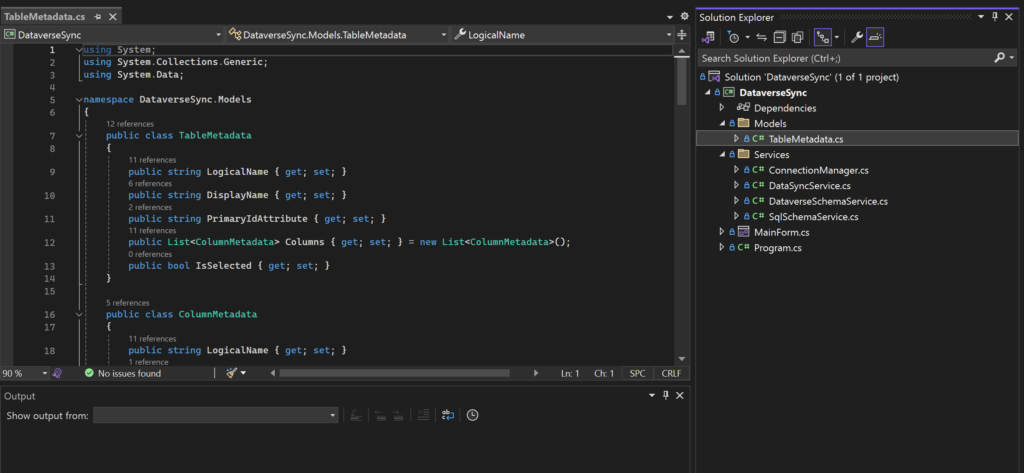Expand TableMetadata.cs in Solution Explorer

[x=737, y=139]
